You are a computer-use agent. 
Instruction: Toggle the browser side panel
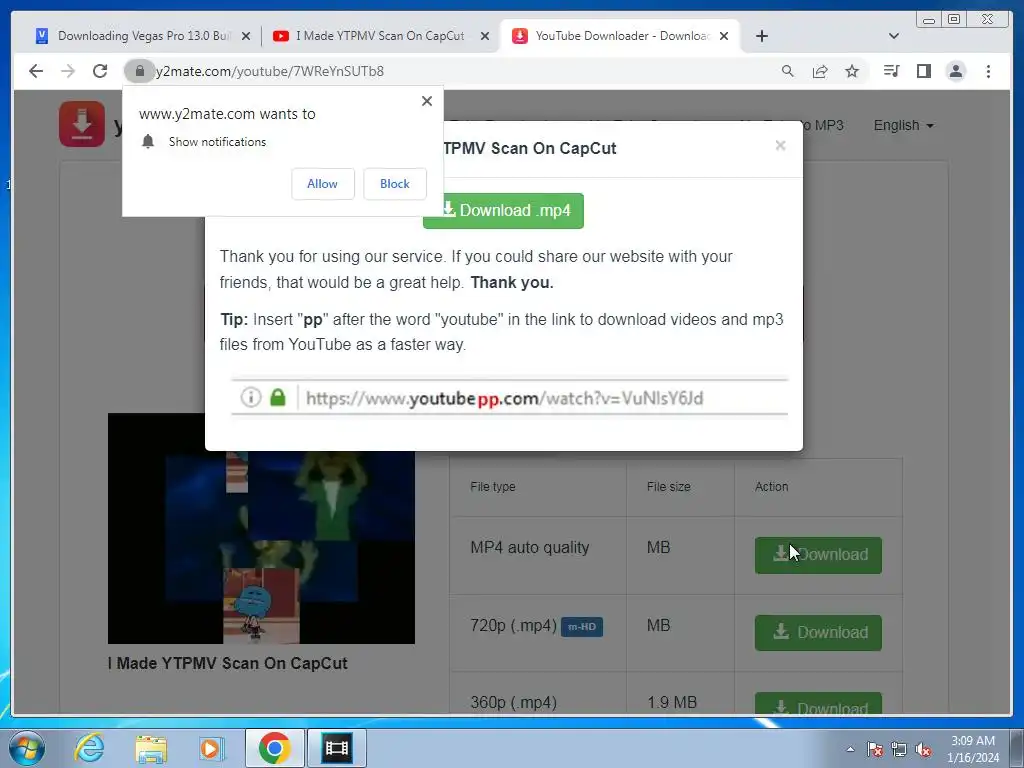923,71
